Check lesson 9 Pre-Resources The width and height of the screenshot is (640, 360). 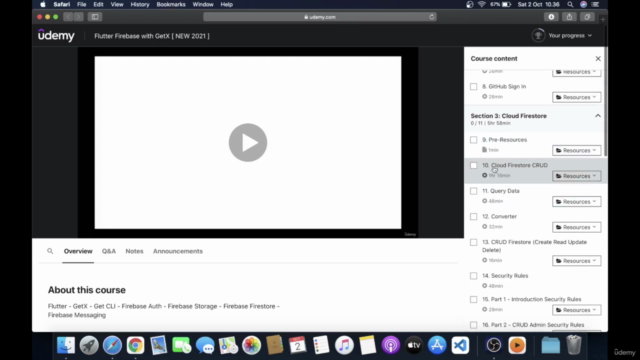tap(473, 140)
